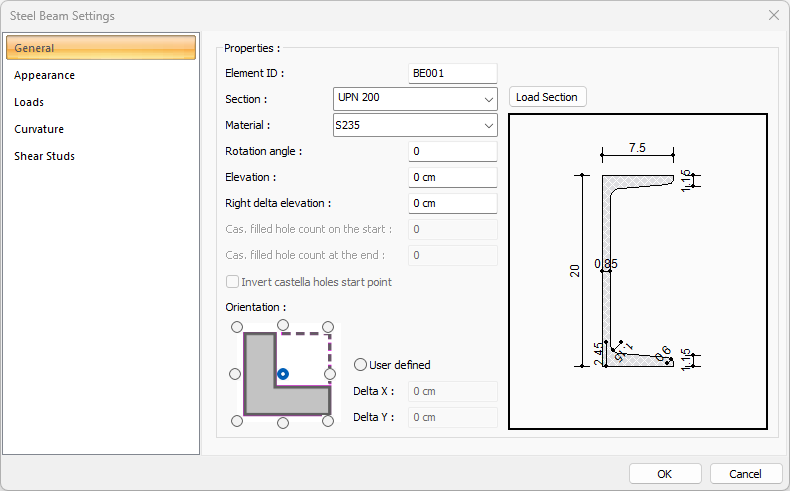Enable the User defined orientation option
The height and width of the screenshot is (491, 790).
361,365
